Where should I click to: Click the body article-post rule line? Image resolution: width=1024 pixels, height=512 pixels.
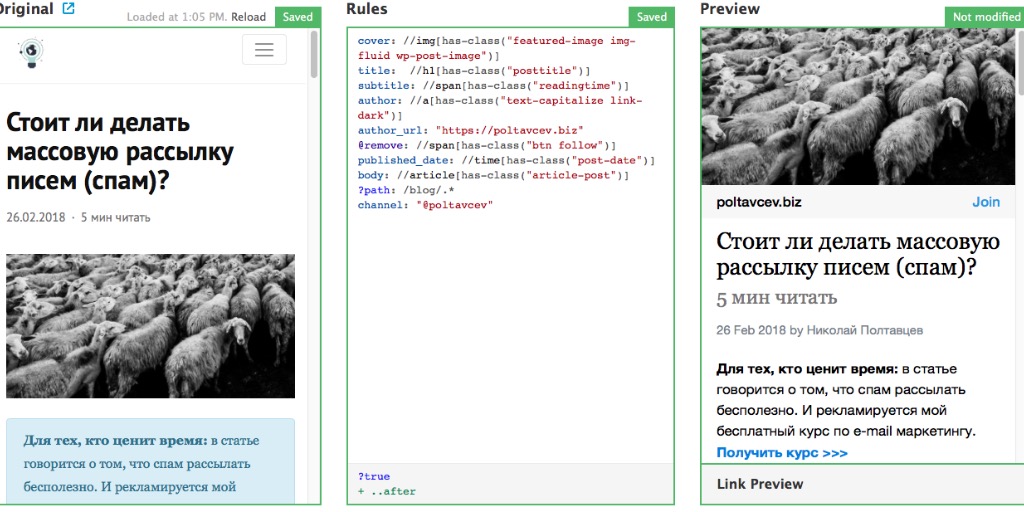[493, 176]
